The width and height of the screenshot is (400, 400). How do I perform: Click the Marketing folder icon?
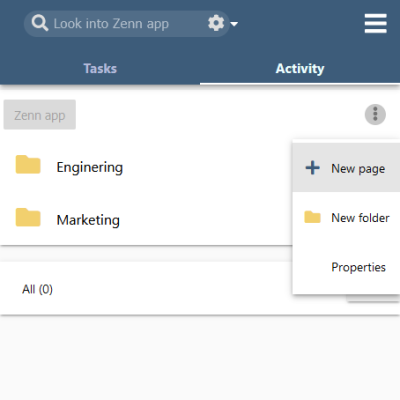28,217
